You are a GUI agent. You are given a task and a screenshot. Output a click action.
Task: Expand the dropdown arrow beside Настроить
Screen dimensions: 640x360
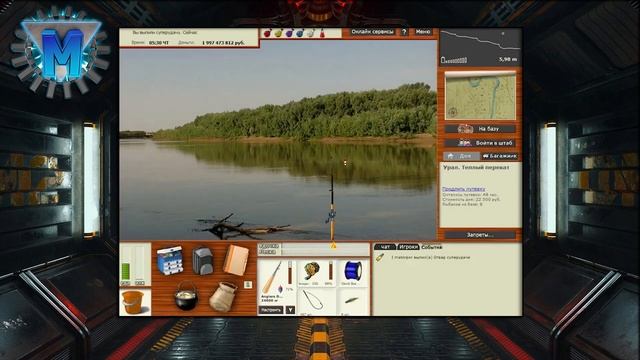pos(290,310)
